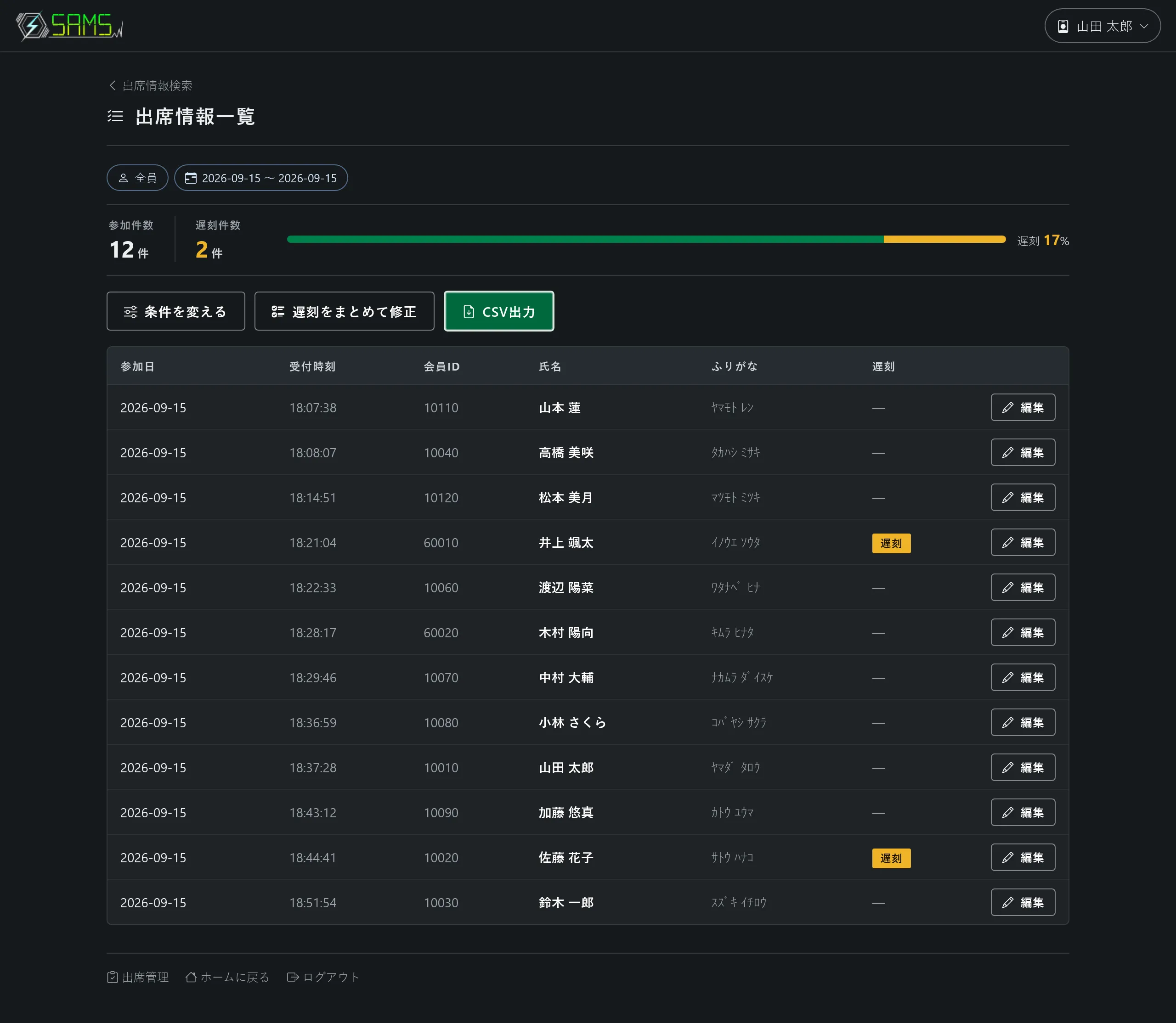Open 出席管理 footer link
The image size is (1176, 1023).
pos(138,978)
